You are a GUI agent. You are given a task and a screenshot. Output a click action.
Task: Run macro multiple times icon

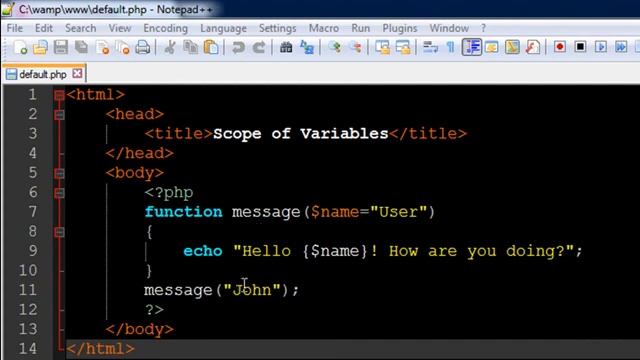[621, 47]
